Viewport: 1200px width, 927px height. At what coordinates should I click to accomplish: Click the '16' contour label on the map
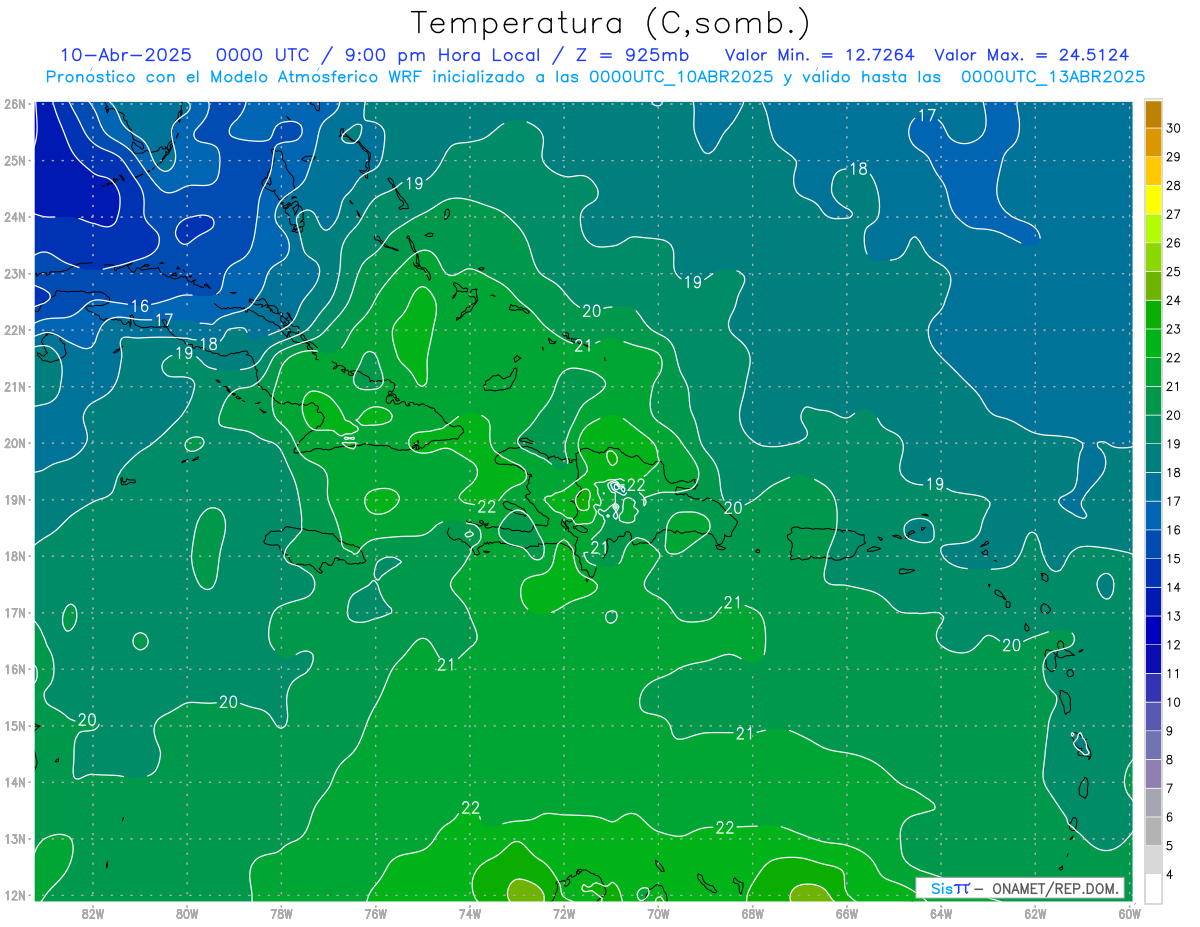tap(140, 306)
